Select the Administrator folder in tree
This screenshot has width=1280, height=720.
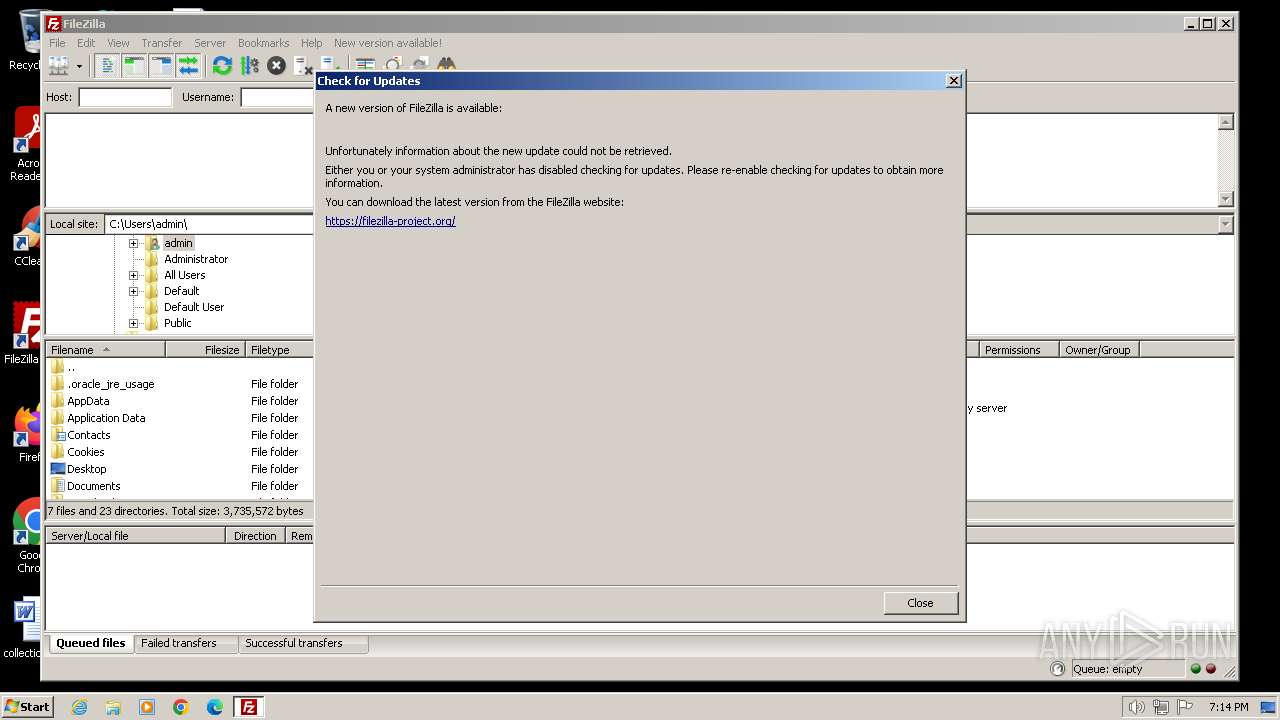(195, 259)
